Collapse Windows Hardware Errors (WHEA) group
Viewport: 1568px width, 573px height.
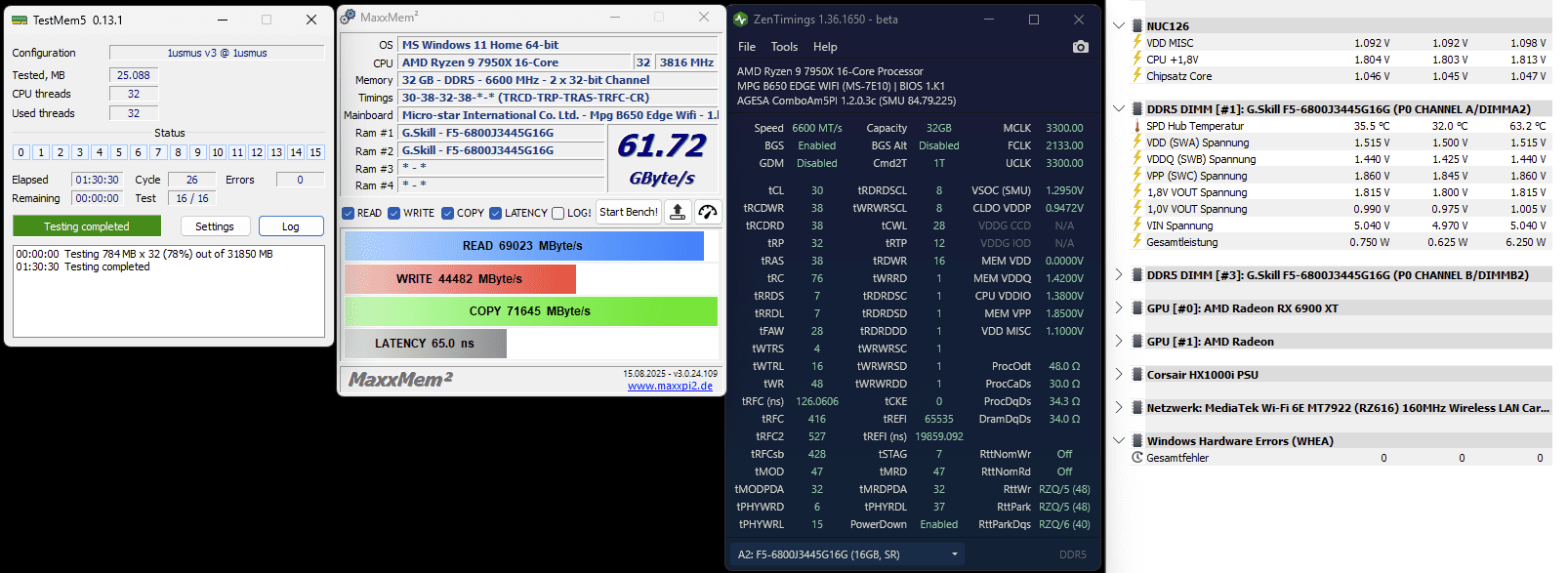(1119, 441)
